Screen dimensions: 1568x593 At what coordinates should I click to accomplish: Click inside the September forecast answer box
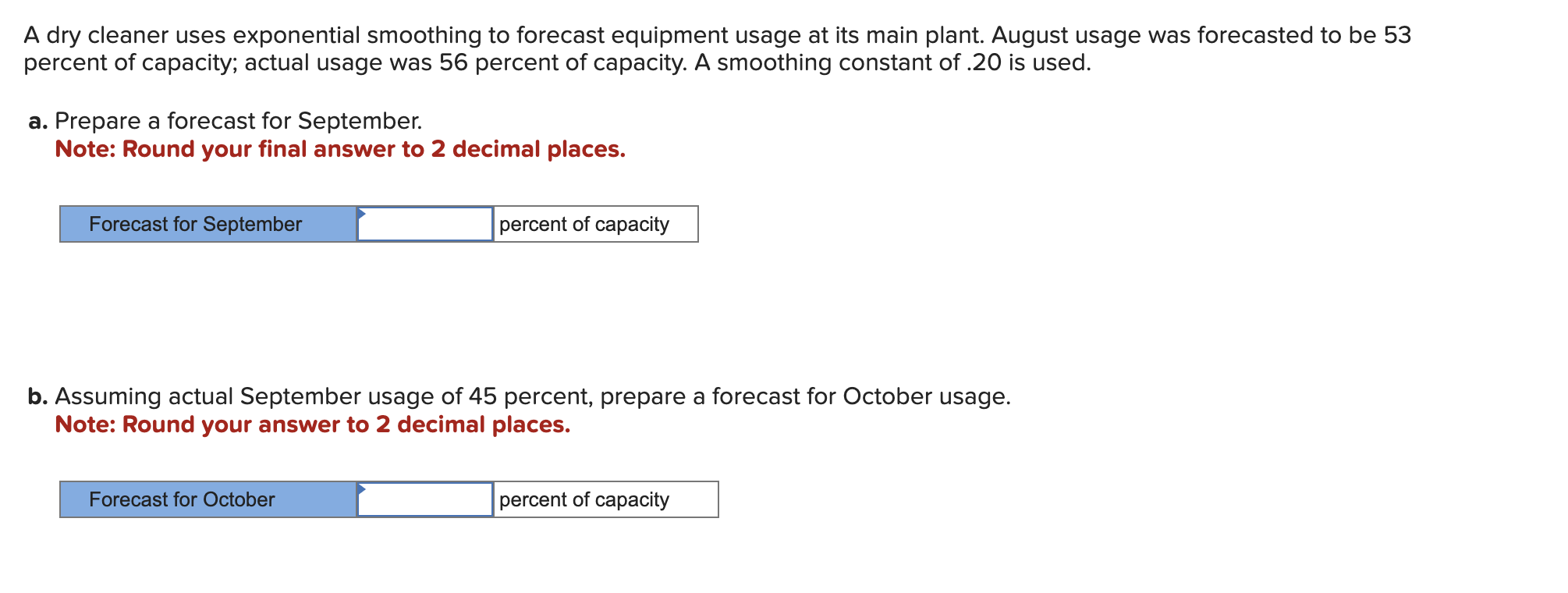coord(424,224)
